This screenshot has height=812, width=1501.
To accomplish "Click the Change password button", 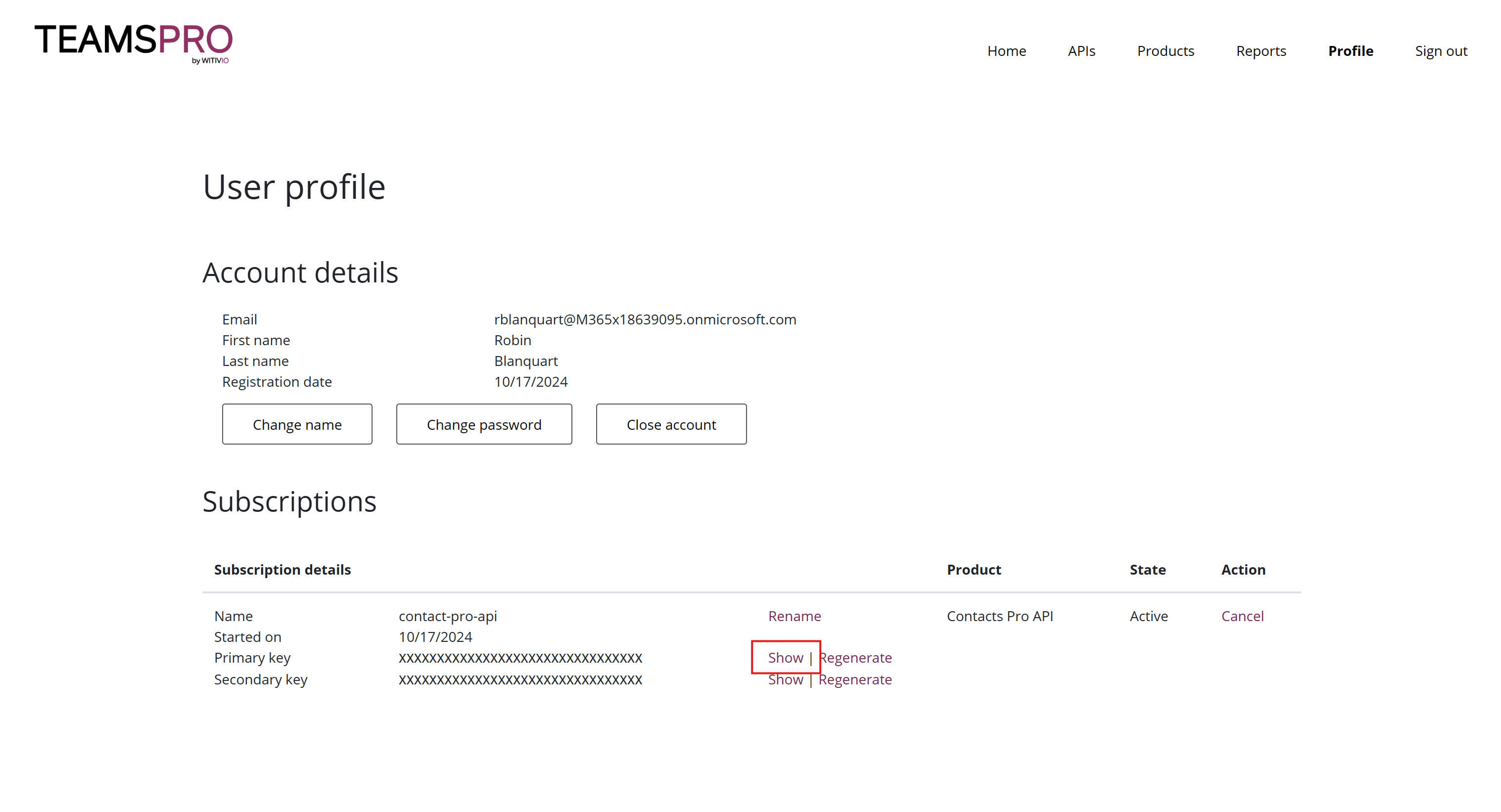I will pyautogui.click(x=484, y=424).
